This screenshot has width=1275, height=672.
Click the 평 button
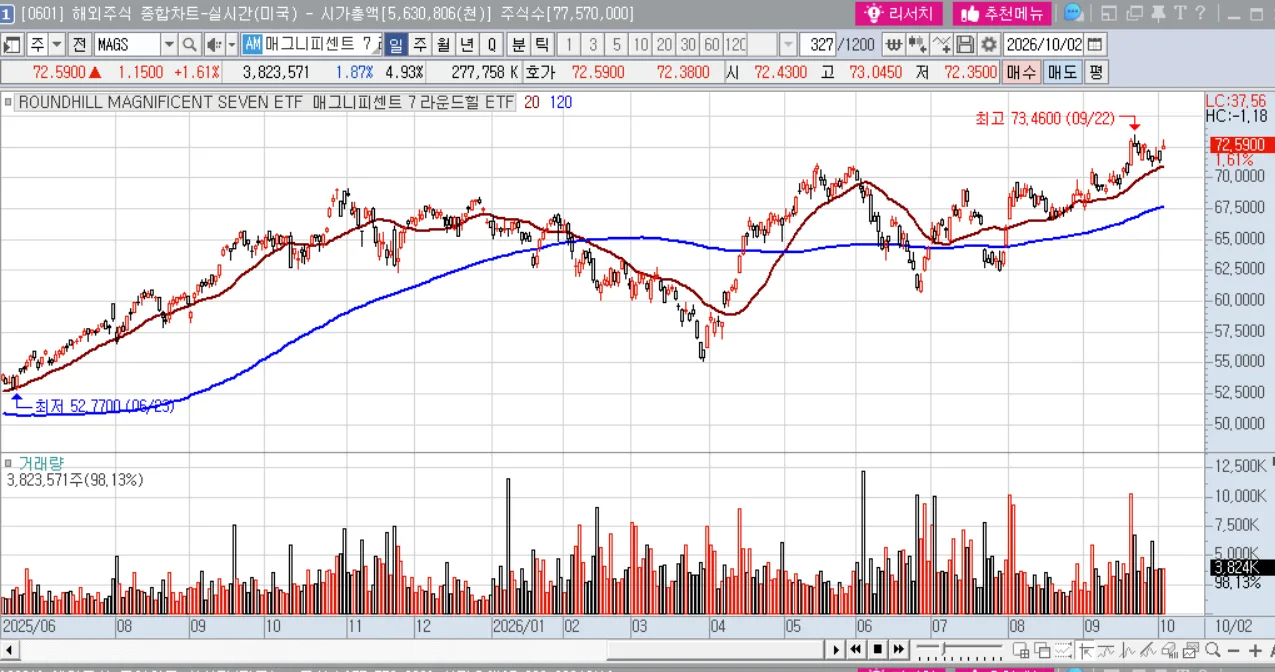(1096, 72)
